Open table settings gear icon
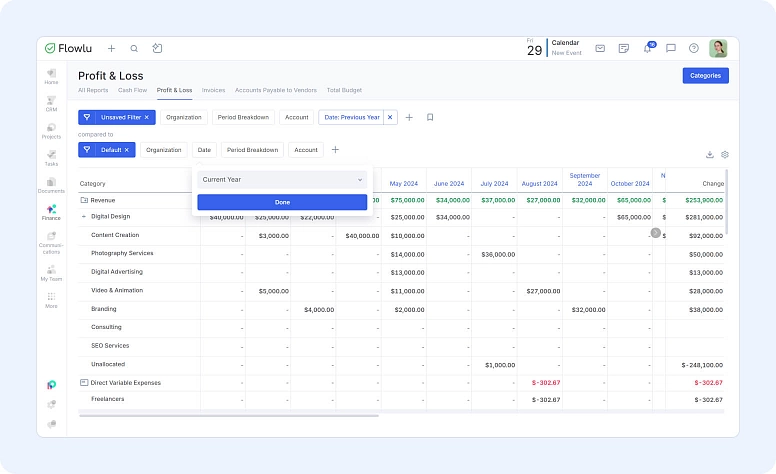The image size is (776, 474). 725,154
